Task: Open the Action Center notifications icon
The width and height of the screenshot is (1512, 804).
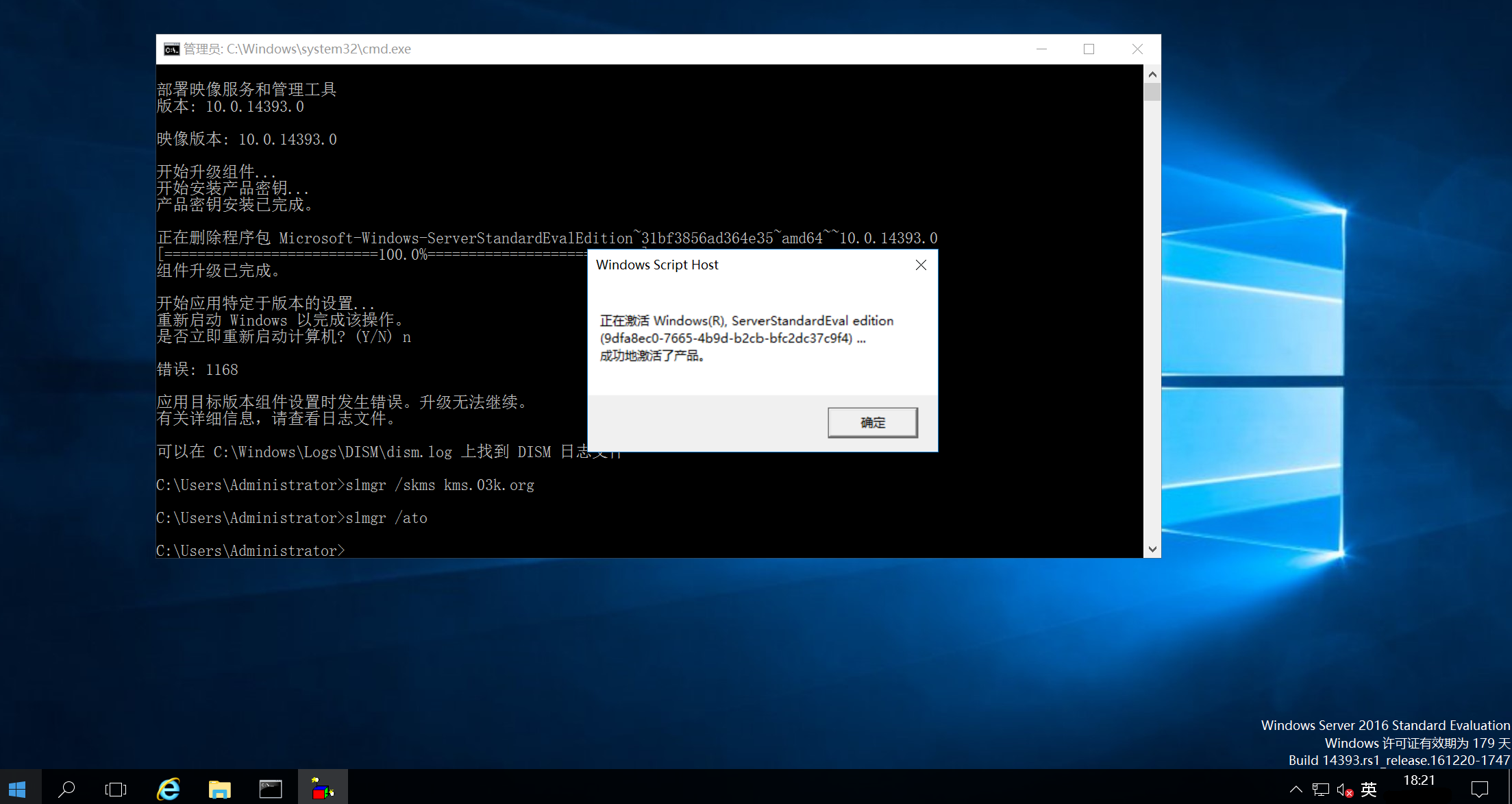Action: 1480,790
